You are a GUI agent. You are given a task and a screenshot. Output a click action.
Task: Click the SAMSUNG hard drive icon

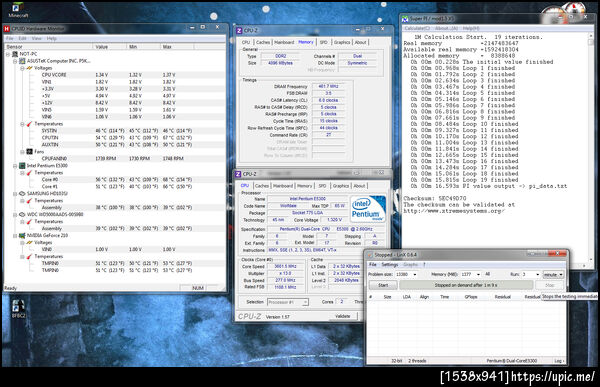(22, 194)
